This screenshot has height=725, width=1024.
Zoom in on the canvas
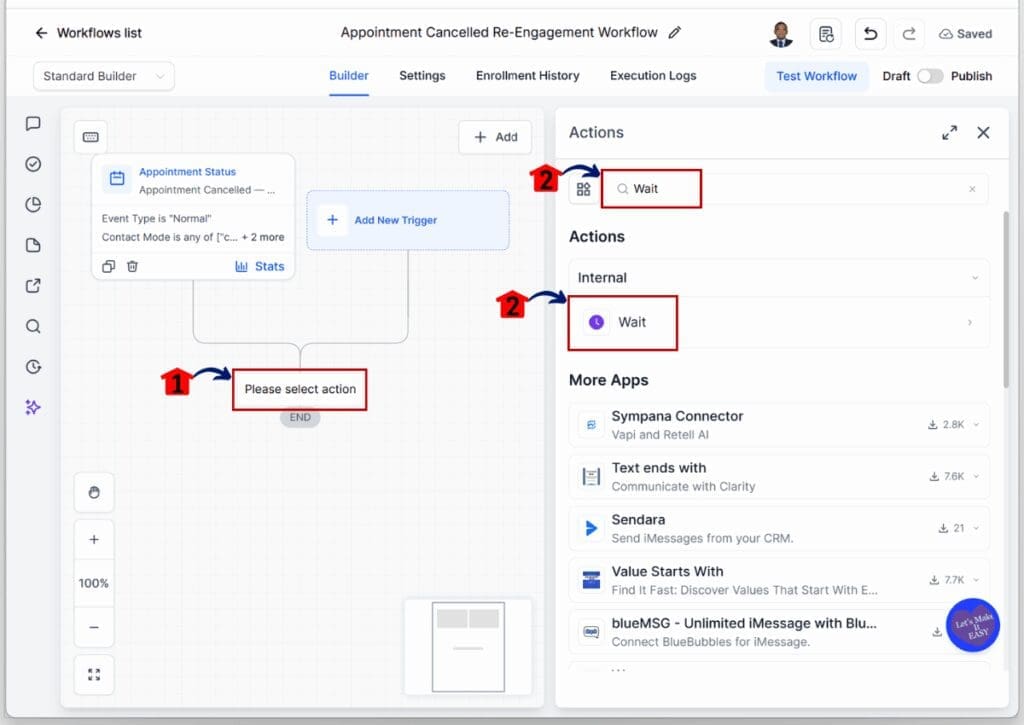pos(94,540)
